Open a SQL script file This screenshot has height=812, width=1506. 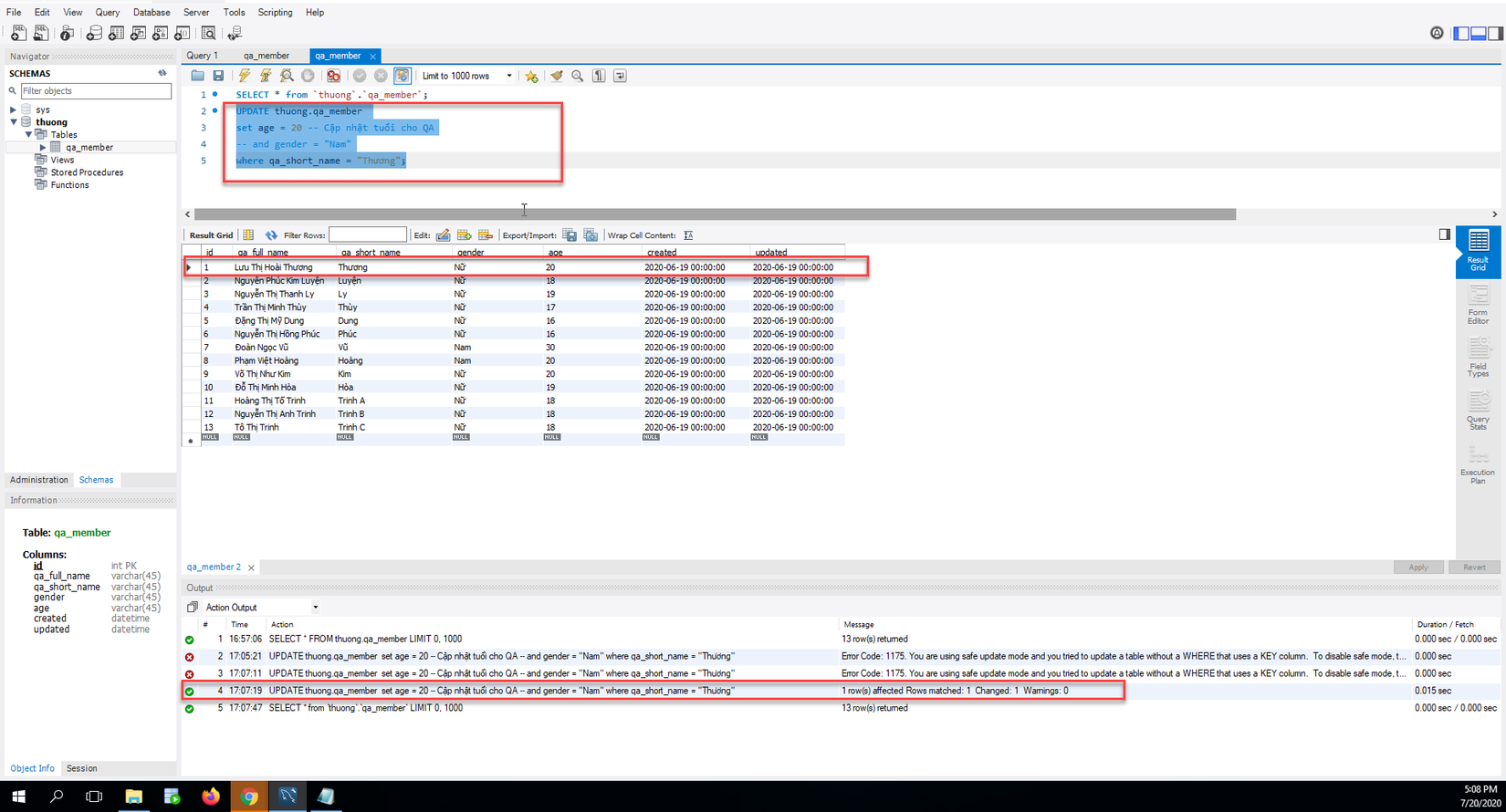pyautogui.click(x=197, y=76)
